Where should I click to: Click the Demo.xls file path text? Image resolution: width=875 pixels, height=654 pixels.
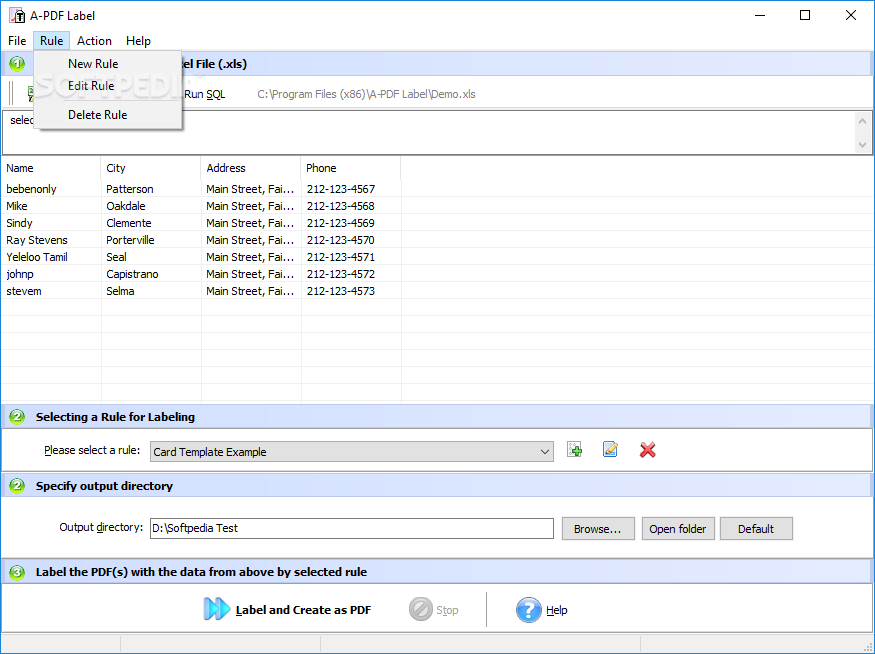click(x=366, y=94)
